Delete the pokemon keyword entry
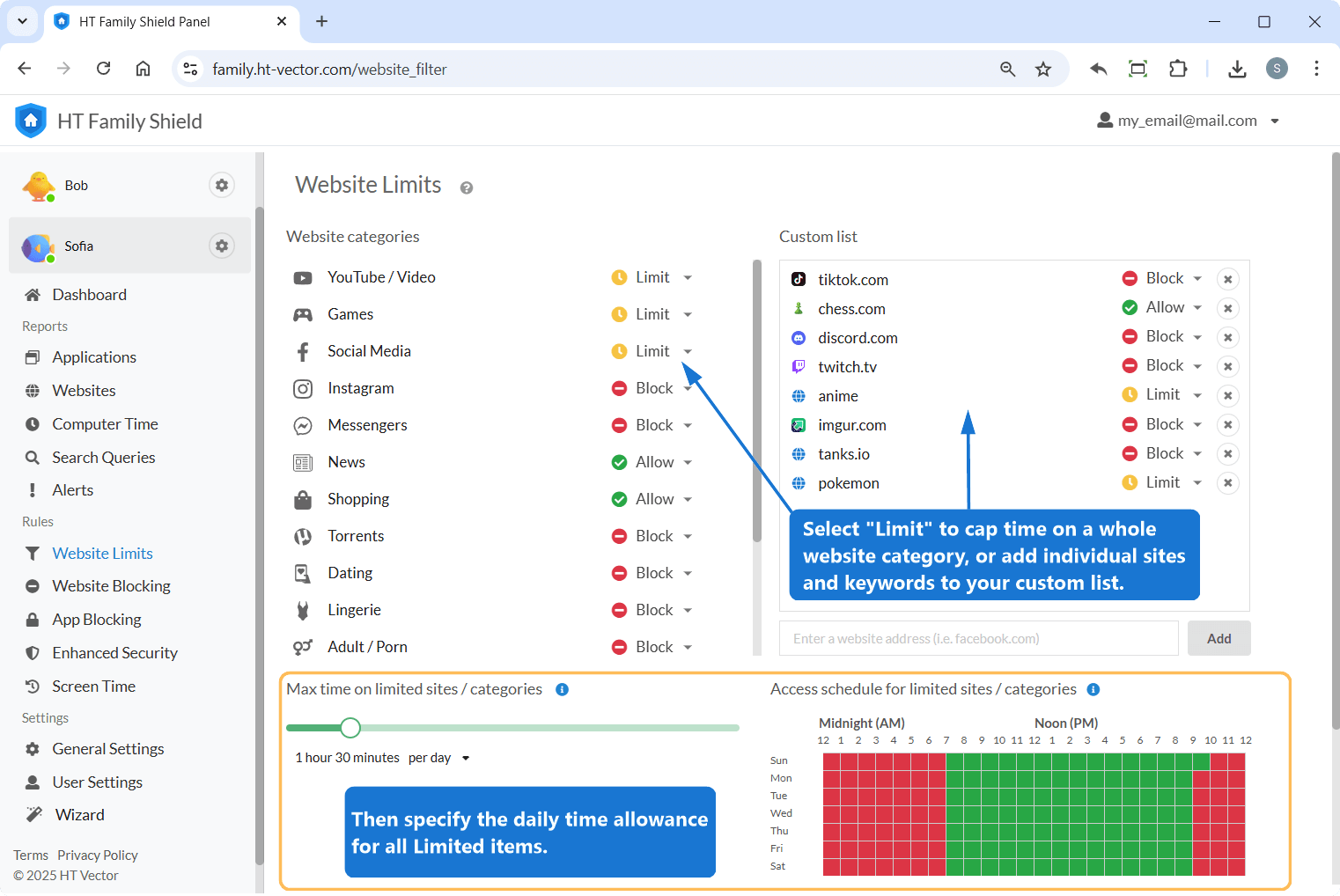The width and height of the screenshot is (1340, 896). click(1227, 482)
